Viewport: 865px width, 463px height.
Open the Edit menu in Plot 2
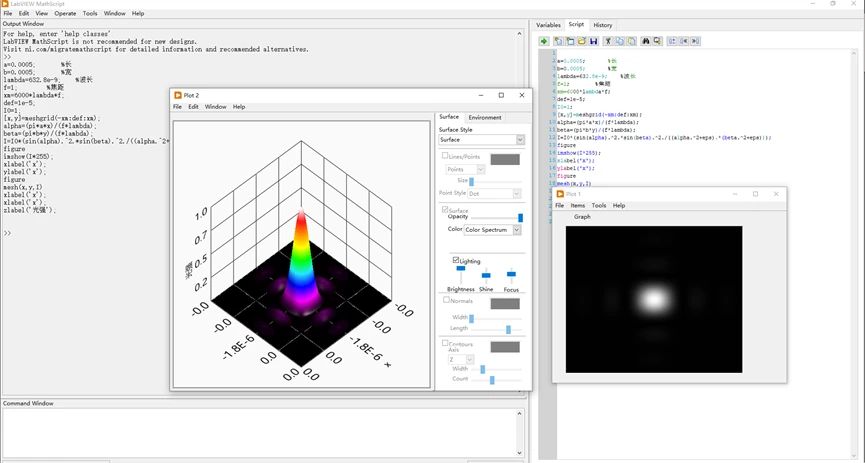[x=193, y=107]
